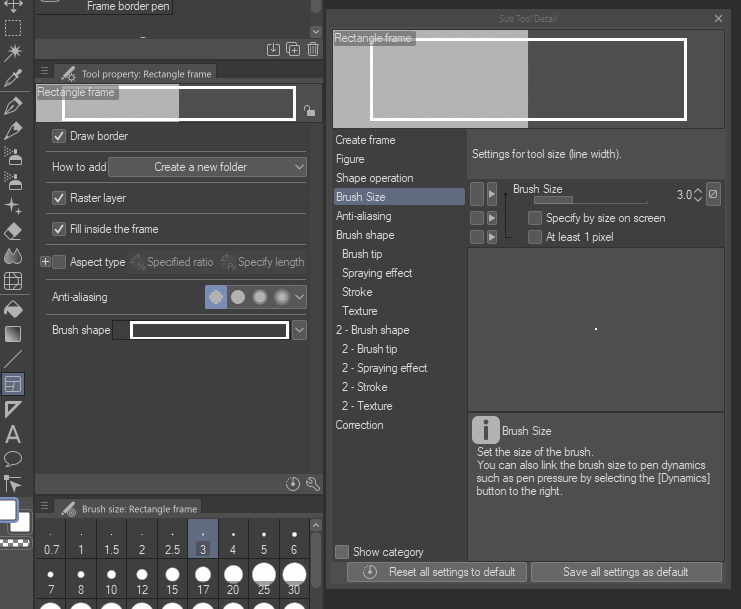Screen dimensions: 741x609
Task: Select the Eyedropper tool
Action: 13,78
